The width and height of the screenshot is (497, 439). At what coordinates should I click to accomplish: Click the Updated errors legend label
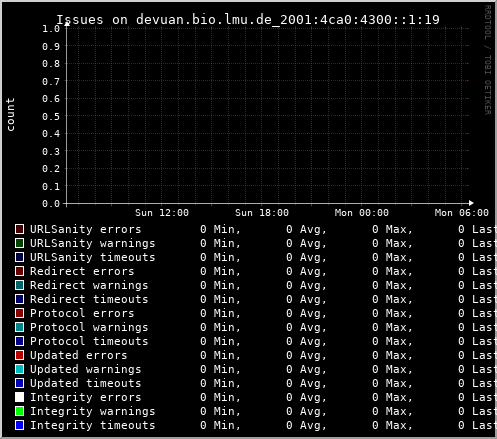click(x=79, y=355)
